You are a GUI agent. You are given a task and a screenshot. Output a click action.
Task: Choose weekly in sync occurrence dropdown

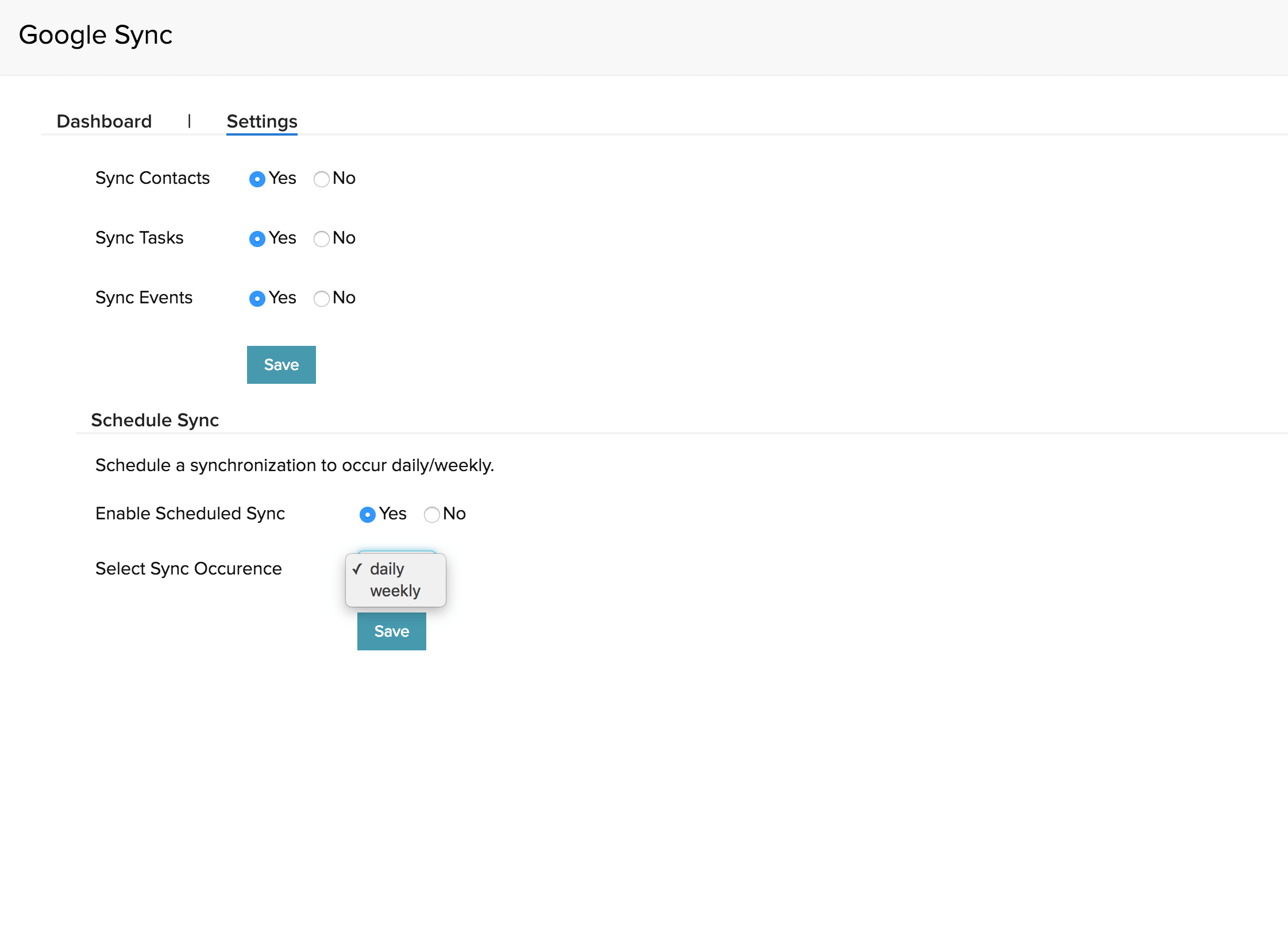click(x=396, y=591)
